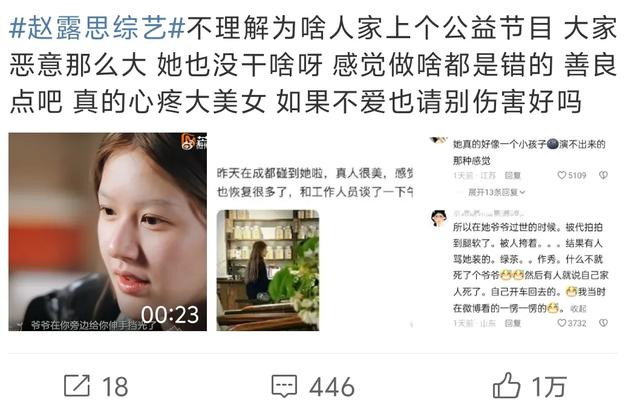
Task: Open the 昨天在成都碰到她啦 text image
Action: point(315,232)
